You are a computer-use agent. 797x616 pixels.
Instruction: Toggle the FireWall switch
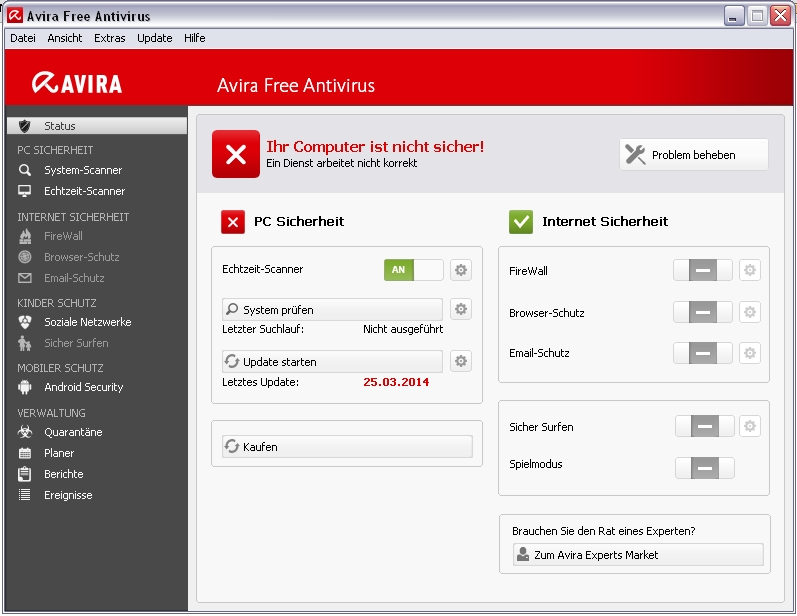click(x=703, y=270)
